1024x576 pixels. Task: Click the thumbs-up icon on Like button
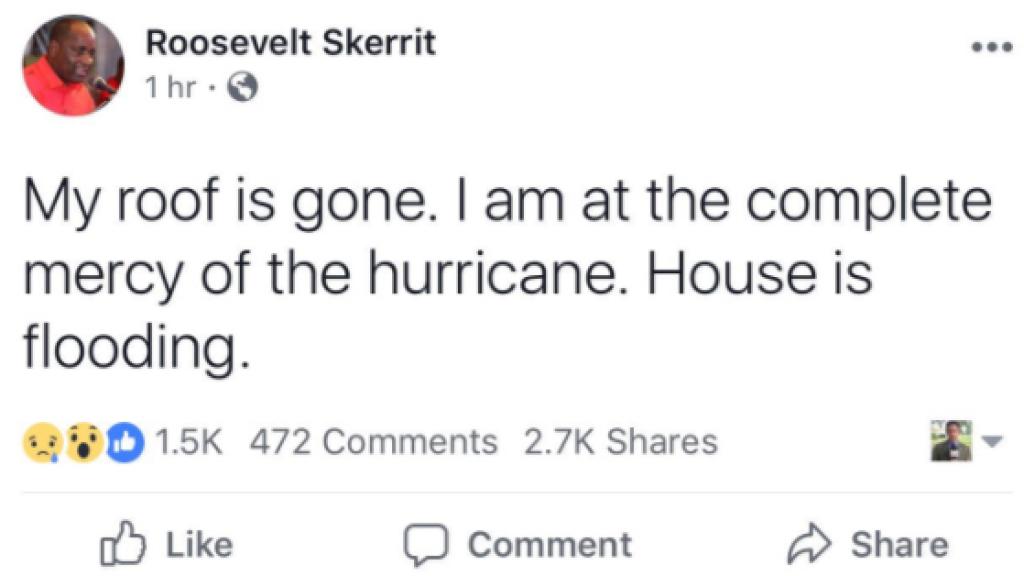pyautogui.click(x=118, y=543)
